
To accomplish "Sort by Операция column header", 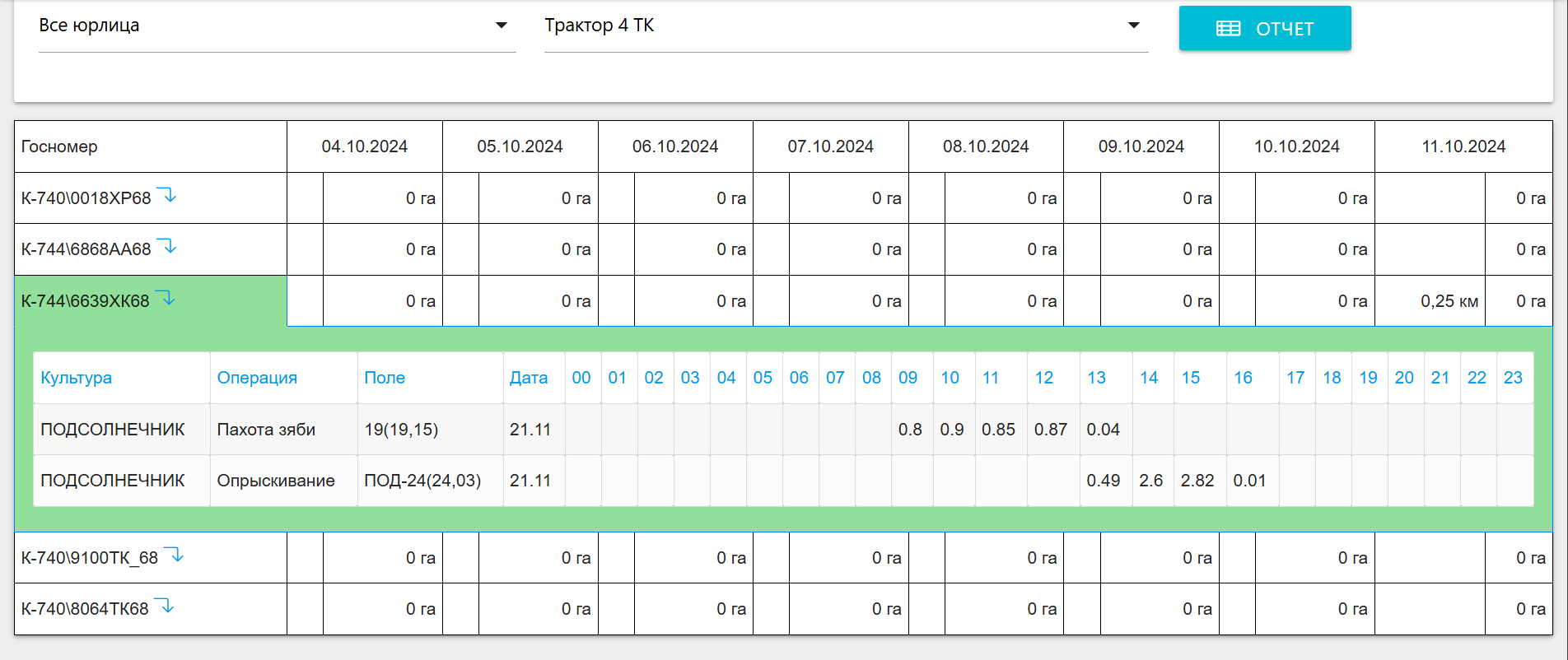I will click(257, 378).
